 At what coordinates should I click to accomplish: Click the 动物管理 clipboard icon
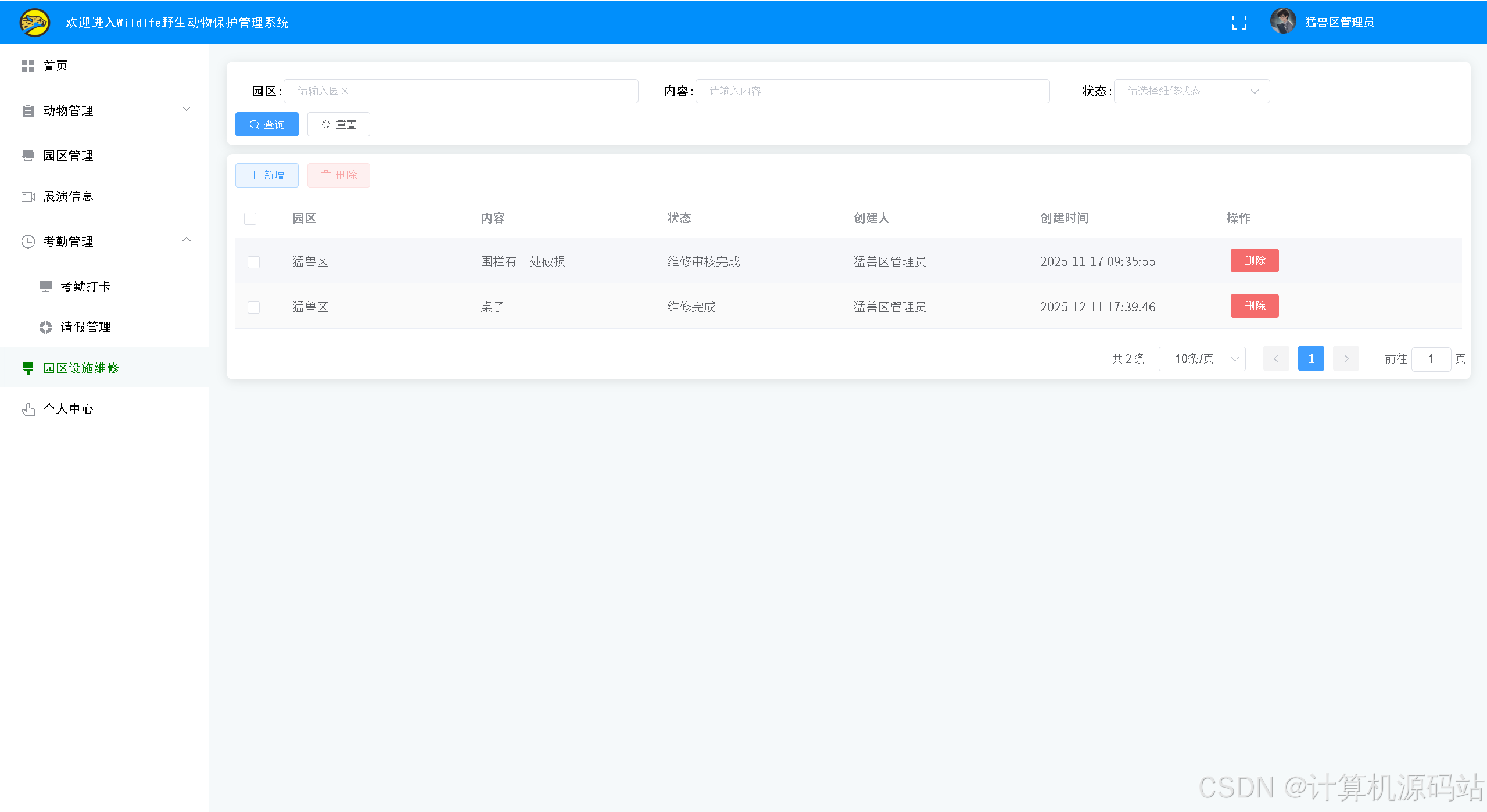[28, 111]
